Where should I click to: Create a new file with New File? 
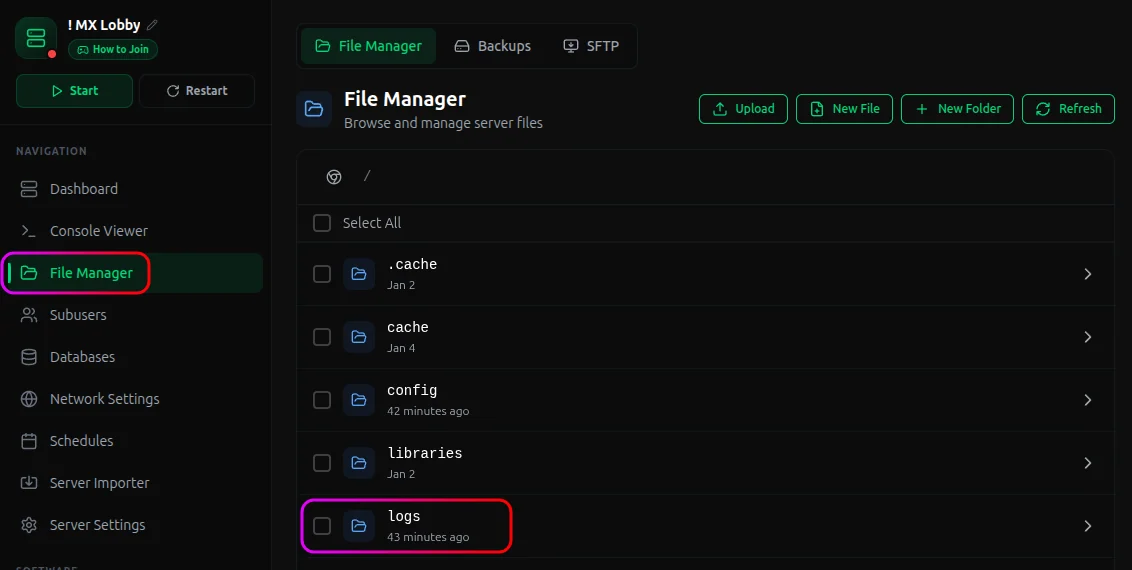(844, 109)
